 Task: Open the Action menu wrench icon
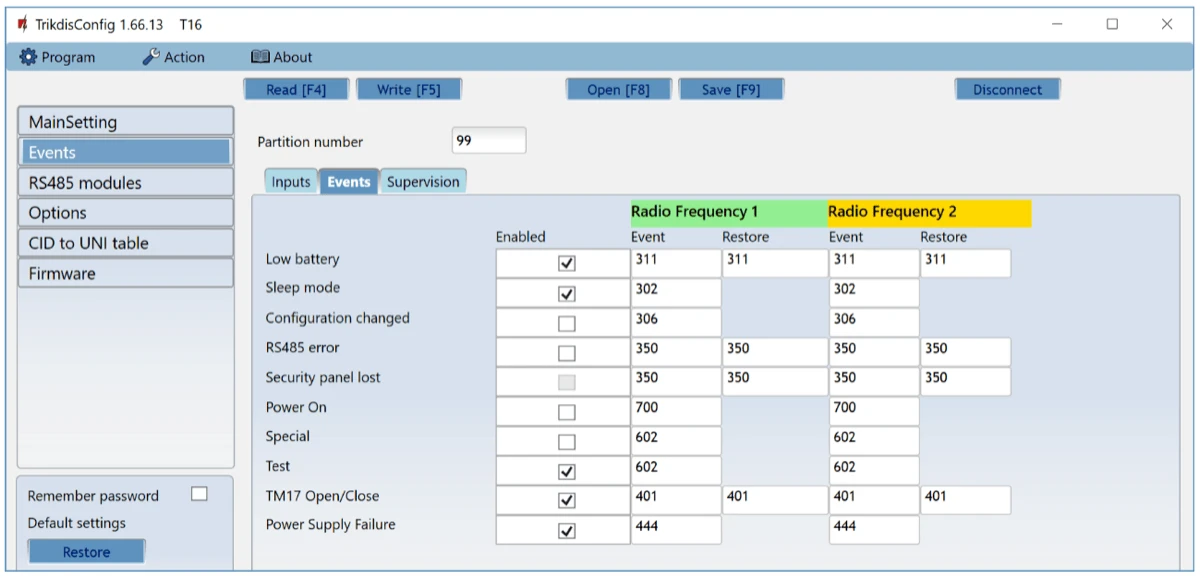pos(151,58)
